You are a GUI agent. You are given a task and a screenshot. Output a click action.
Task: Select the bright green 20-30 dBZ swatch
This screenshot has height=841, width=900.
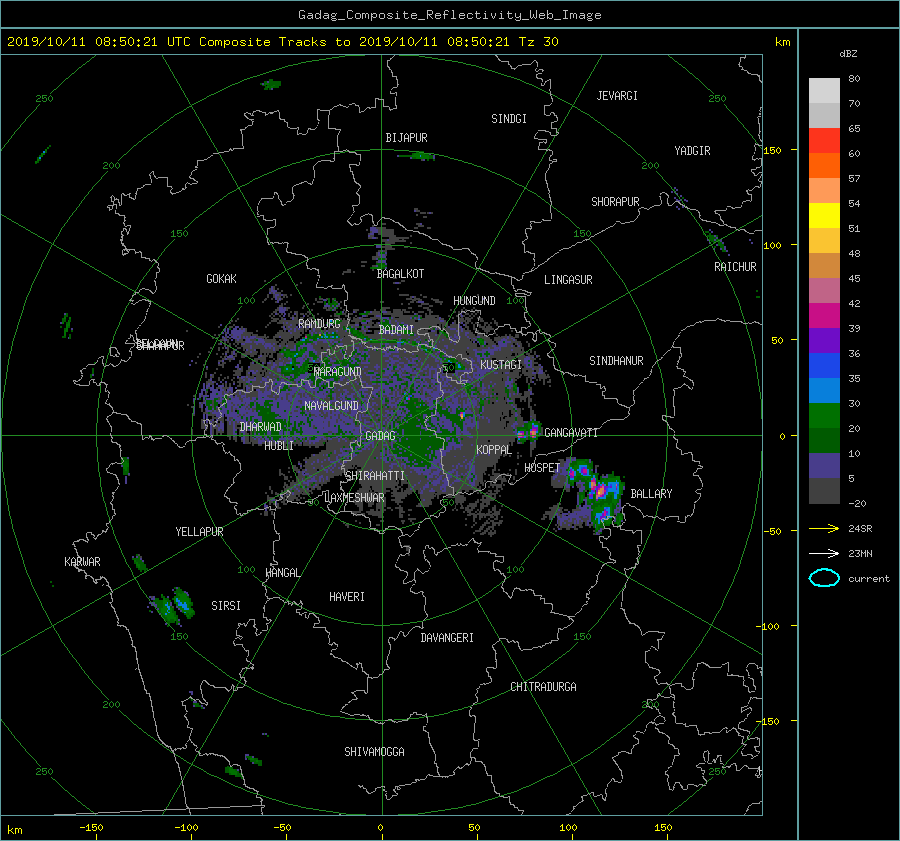click(x=824, y=415)
